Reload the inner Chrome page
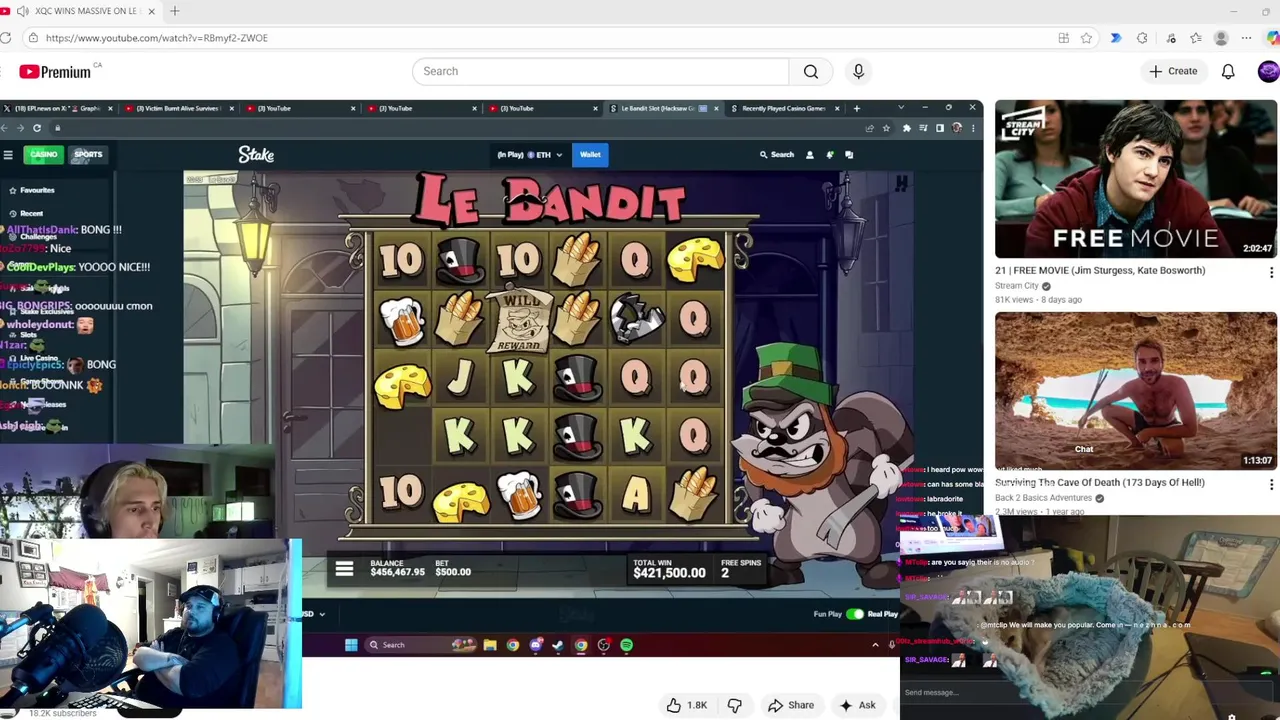 [37, 128]
